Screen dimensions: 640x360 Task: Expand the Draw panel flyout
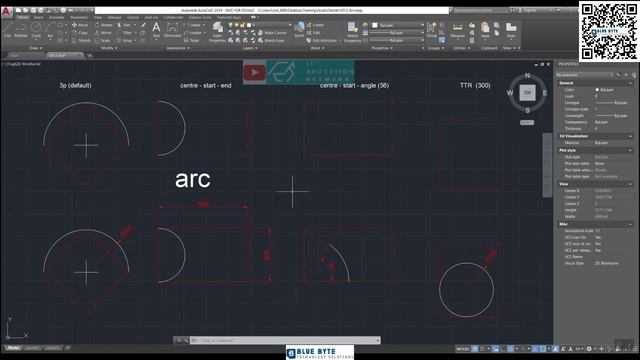tap(35, 48)
